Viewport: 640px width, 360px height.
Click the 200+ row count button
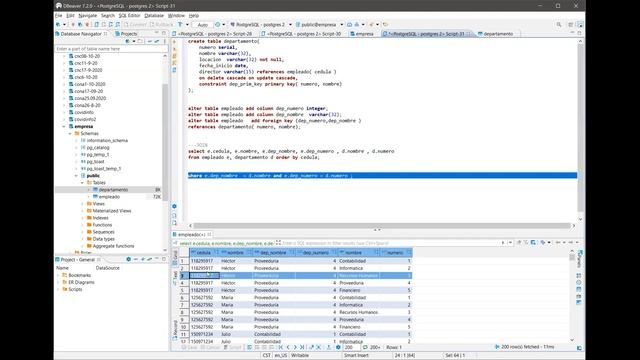point(372,347)
